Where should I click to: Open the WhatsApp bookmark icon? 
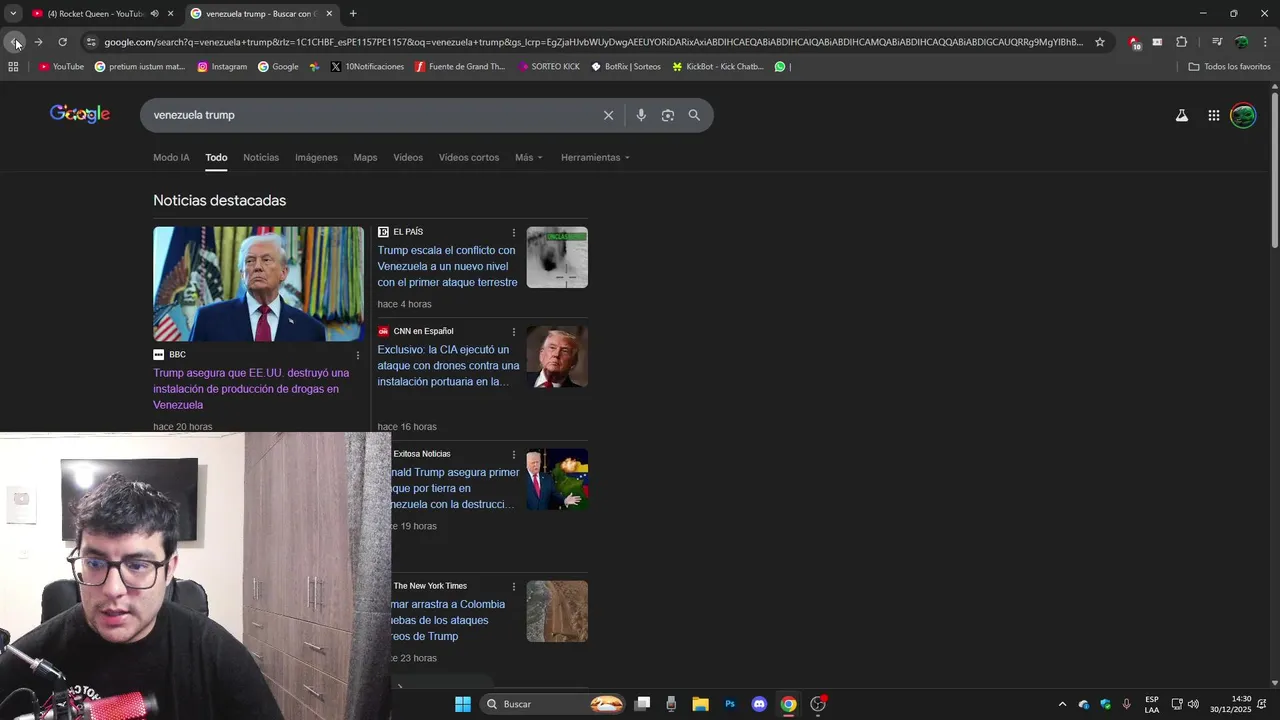click(x=780, y=67)
